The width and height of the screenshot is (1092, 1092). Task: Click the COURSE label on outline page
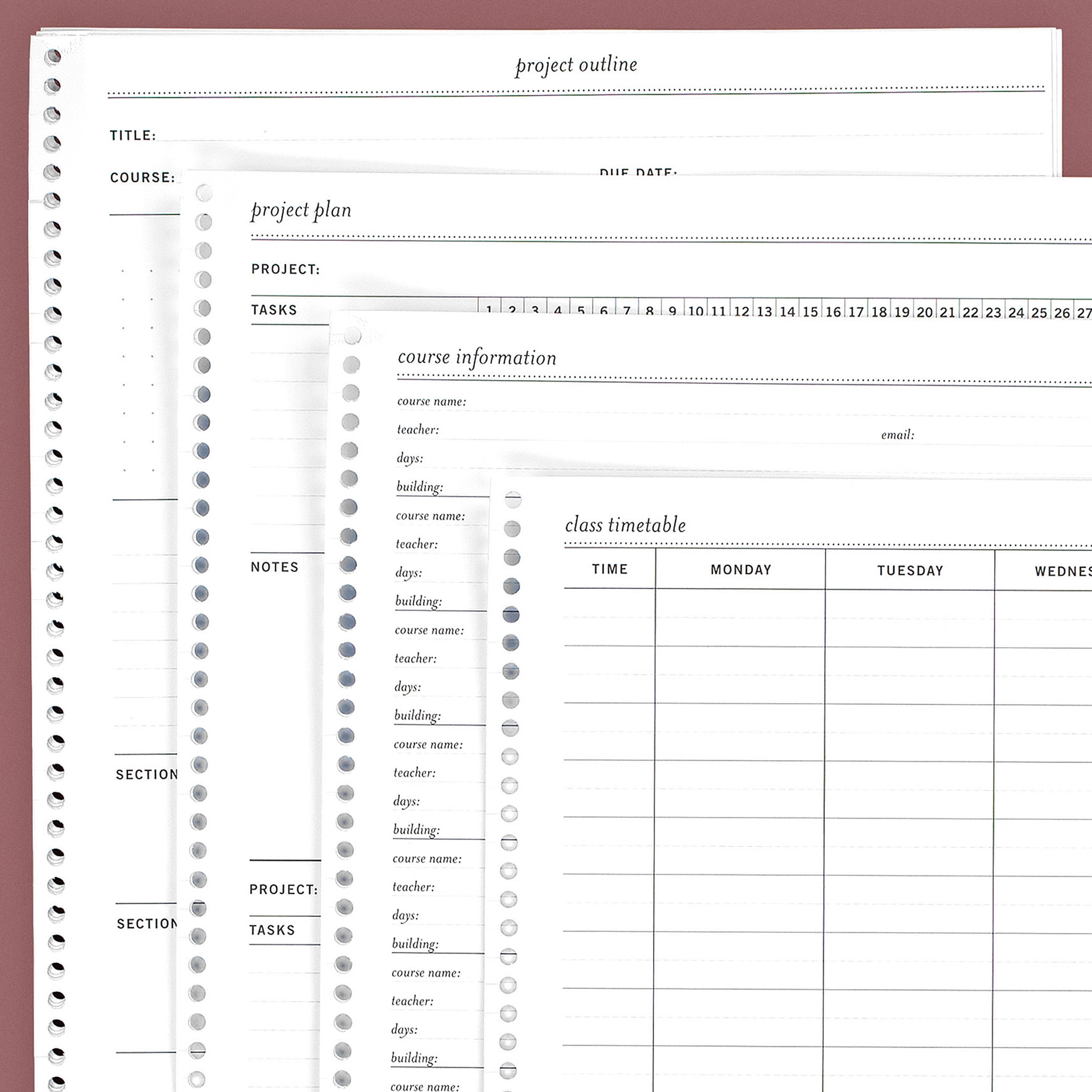coord(142,178)
